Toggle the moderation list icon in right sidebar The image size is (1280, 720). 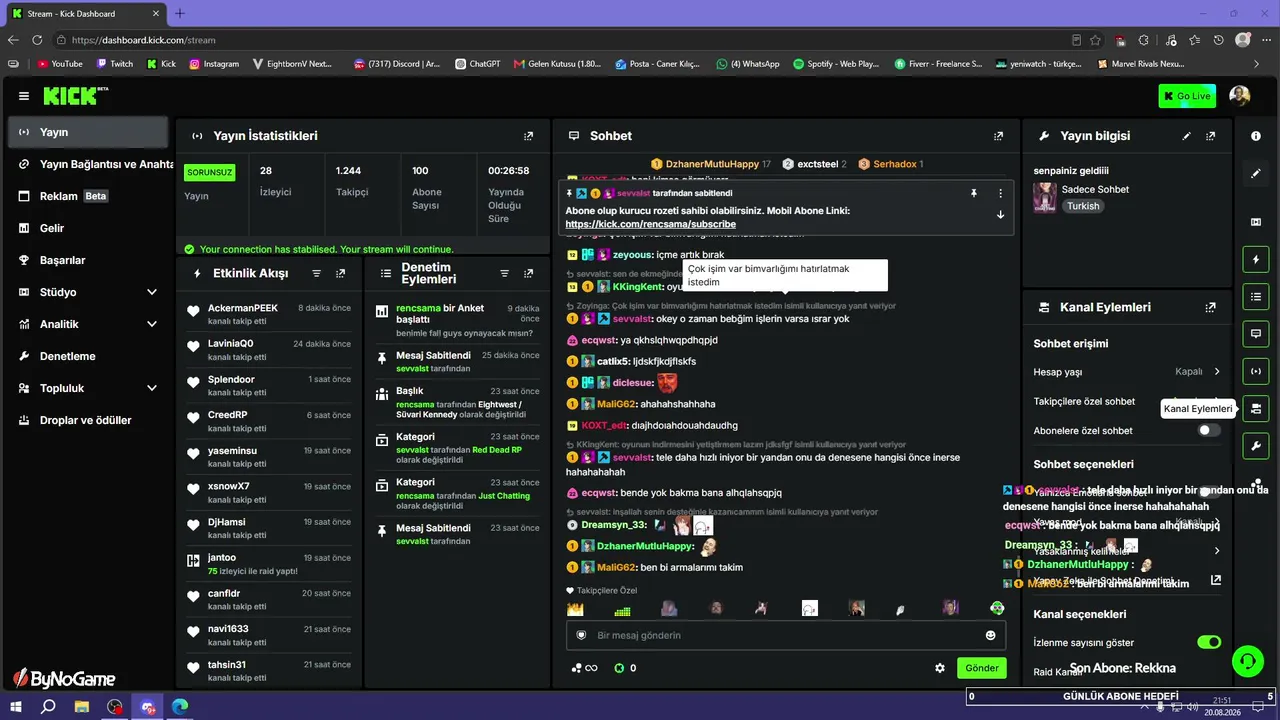1256,297
